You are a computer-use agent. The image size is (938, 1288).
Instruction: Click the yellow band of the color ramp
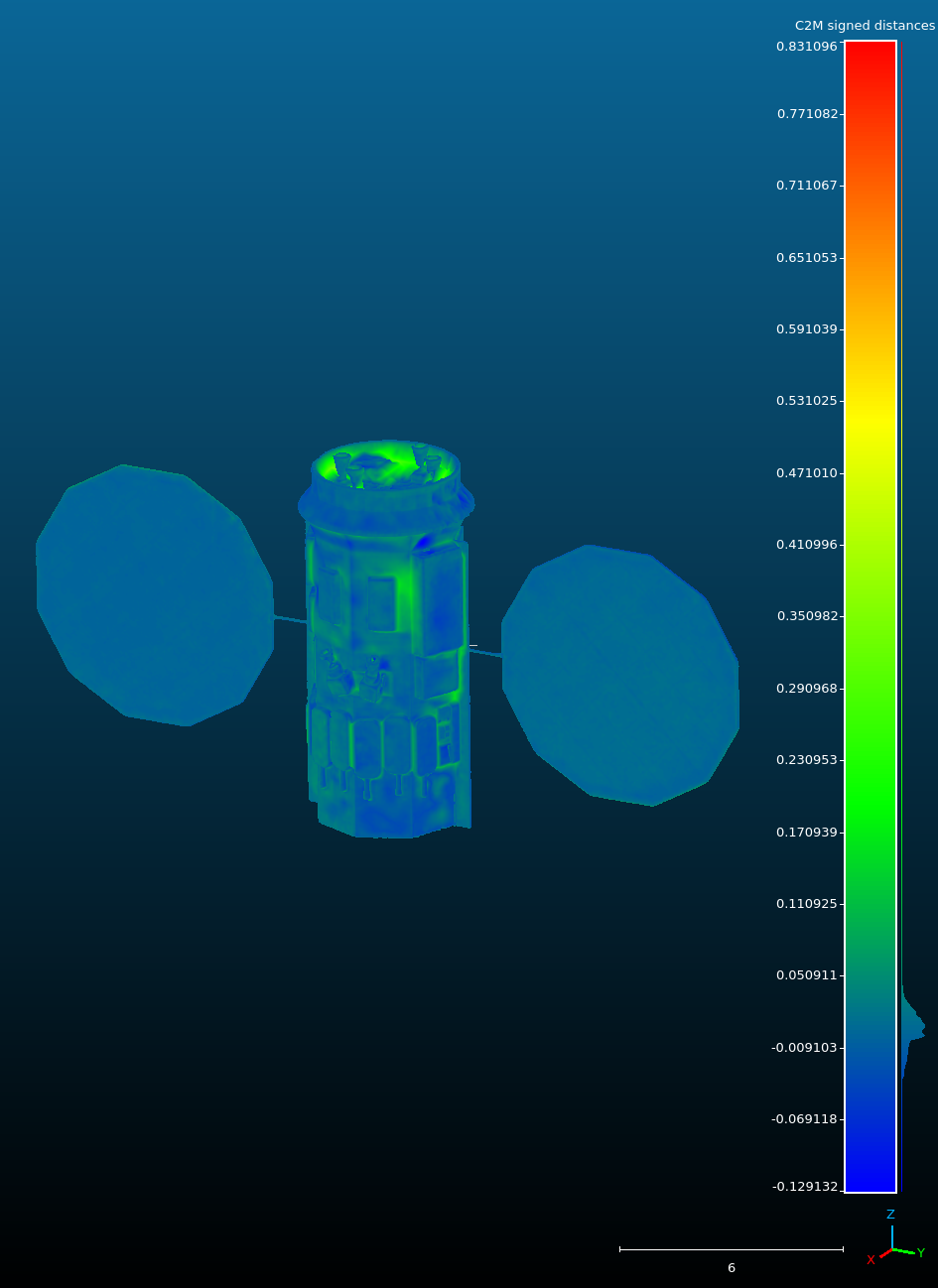(x=871, y=422)
